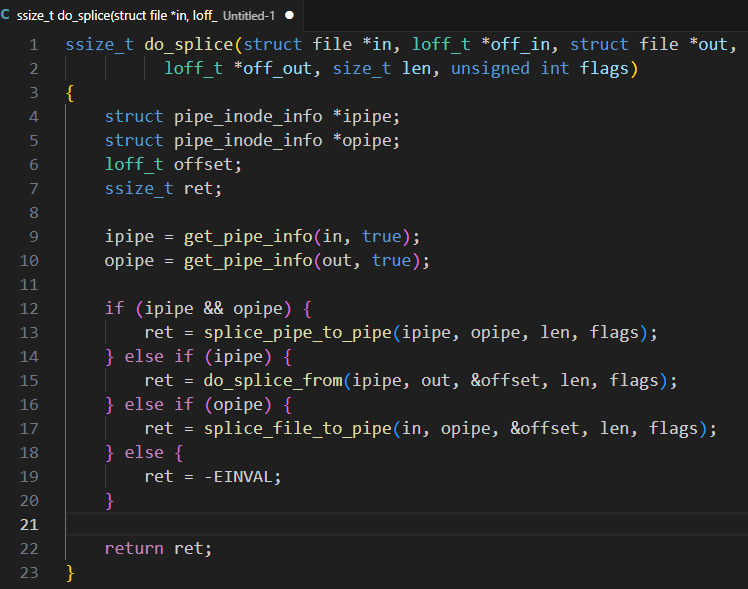Click the 'return' keyword on line 22

coord(134,548)
